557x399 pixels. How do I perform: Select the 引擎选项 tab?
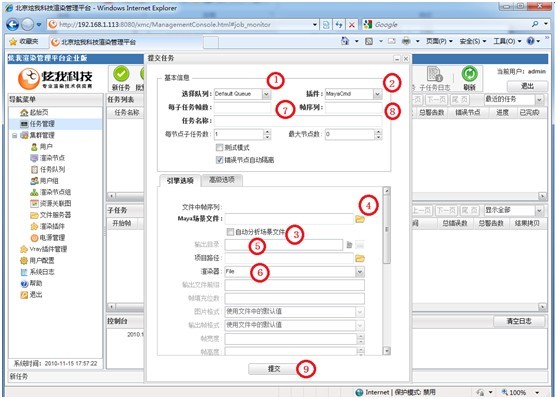tap(180, 180)
